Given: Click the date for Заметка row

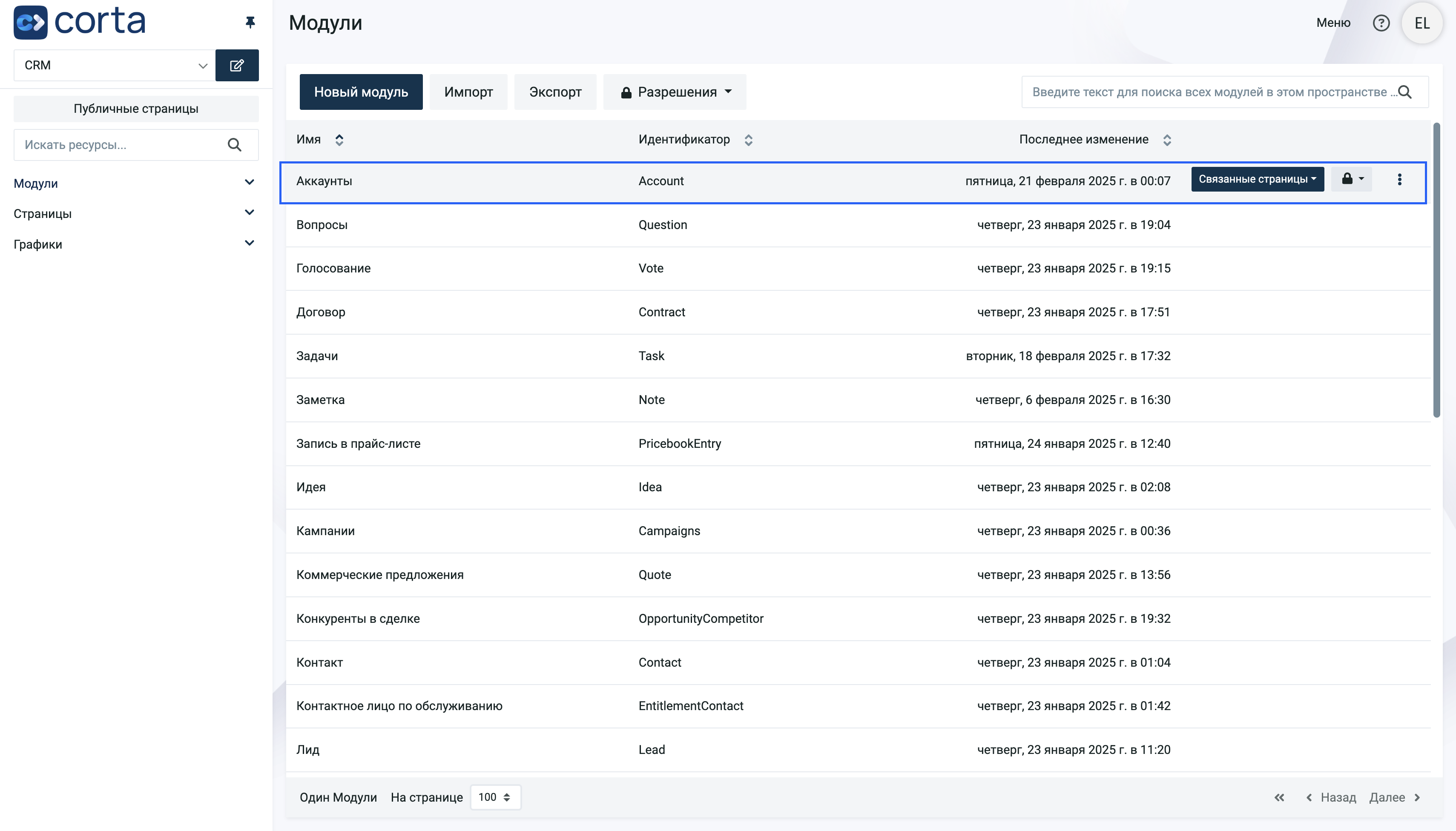Looking at the screenshot, I should [1072, 400].
